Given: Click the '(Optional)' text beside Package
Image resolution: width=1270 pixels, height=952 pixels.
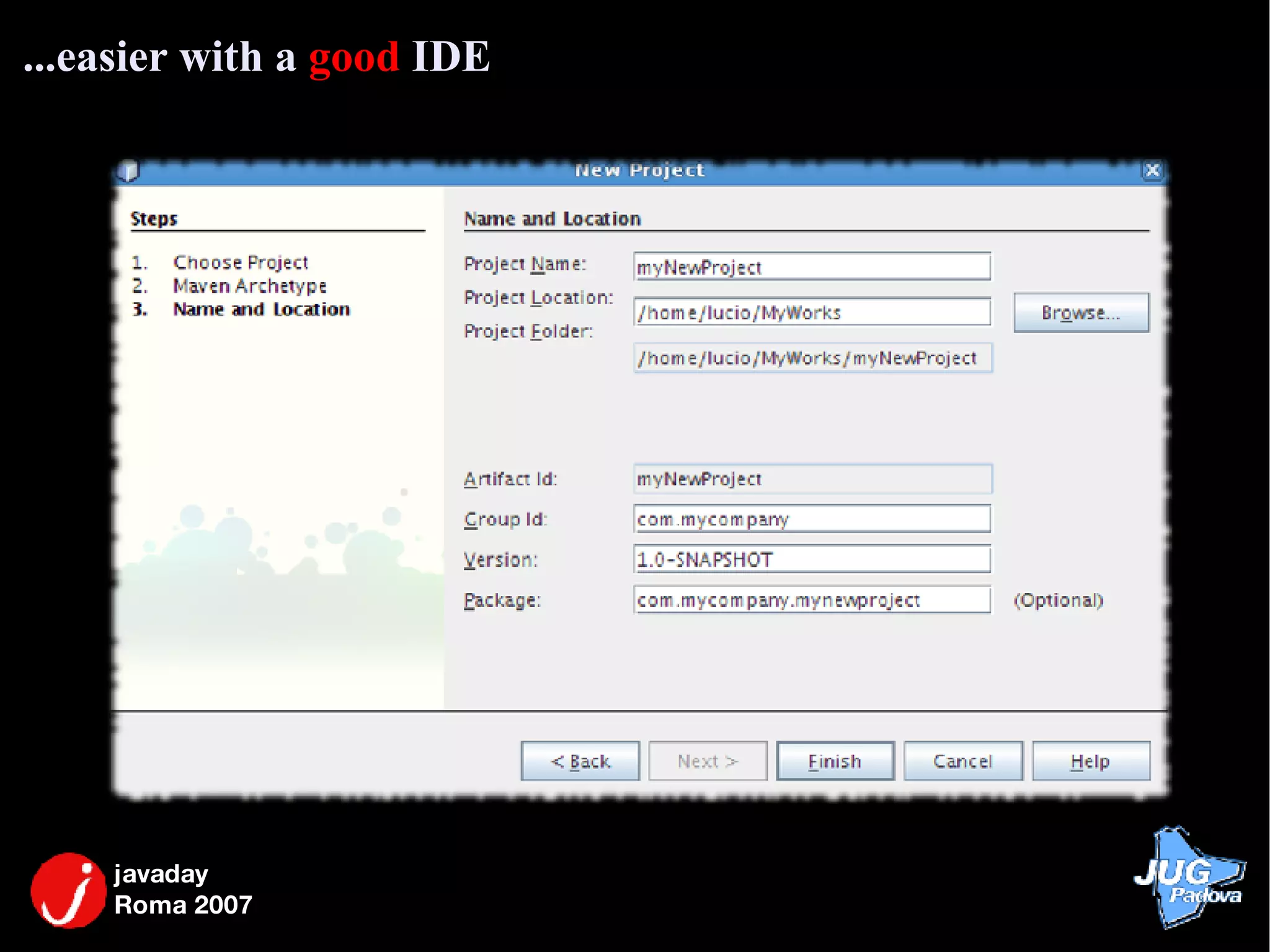Looking at the screenshot, I should 1059,600.
